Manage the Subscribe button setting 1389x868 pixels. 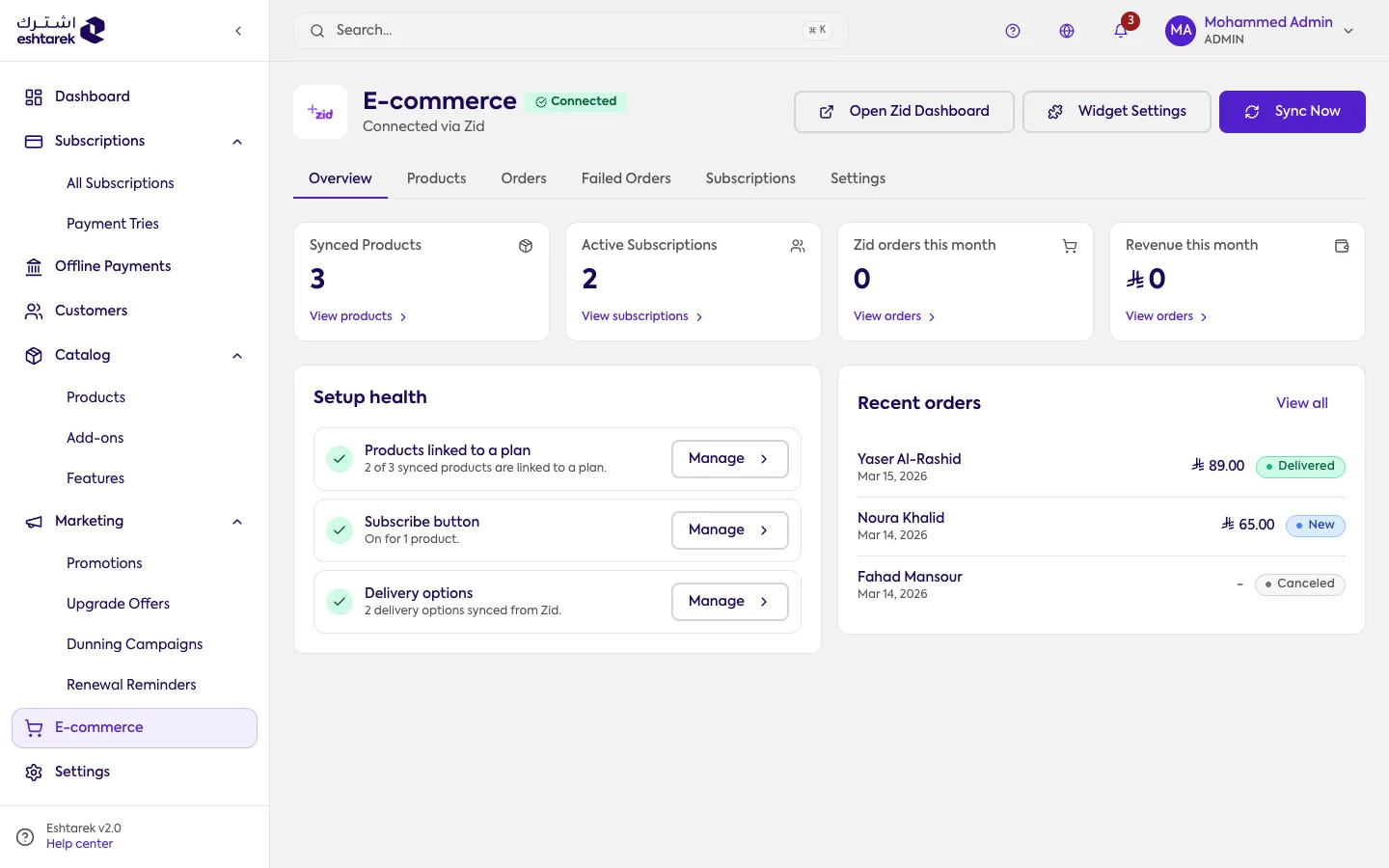(730, 530)
